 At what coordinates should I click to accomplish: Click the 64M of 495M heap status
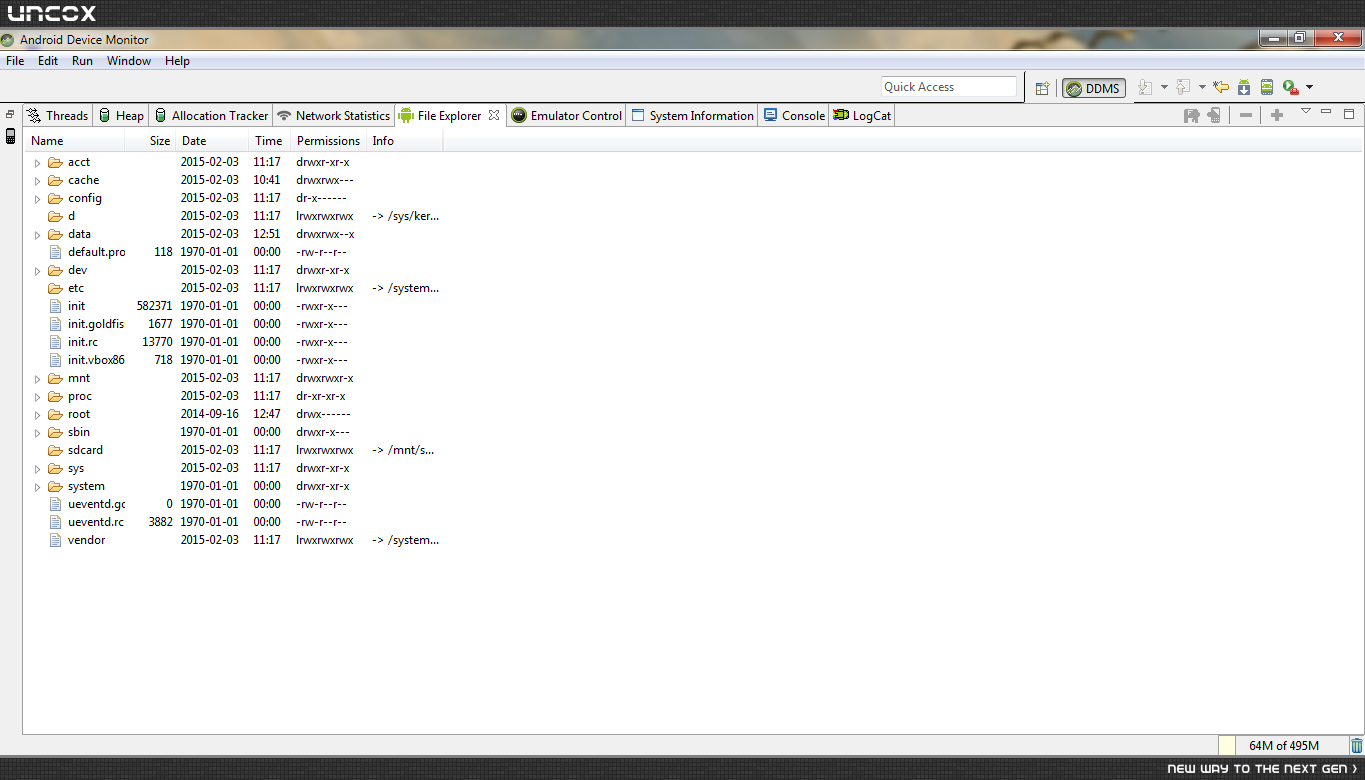[1284, 745]
